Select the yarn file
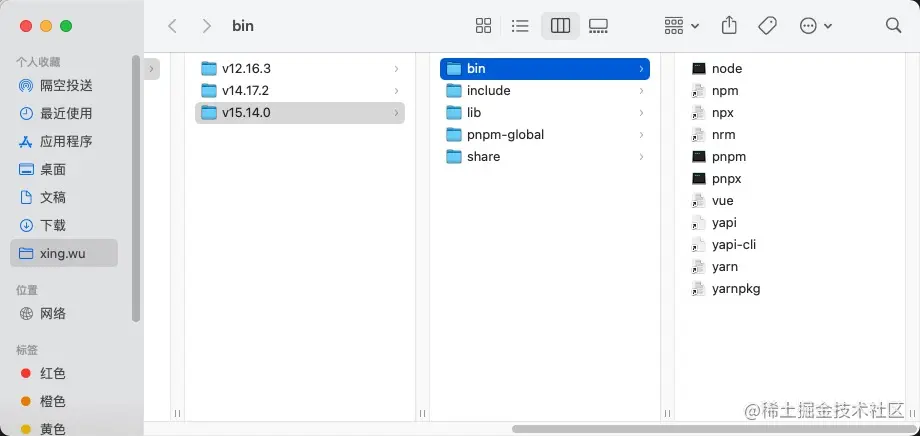This screenshot has height=436, width=920. point(724,267)
